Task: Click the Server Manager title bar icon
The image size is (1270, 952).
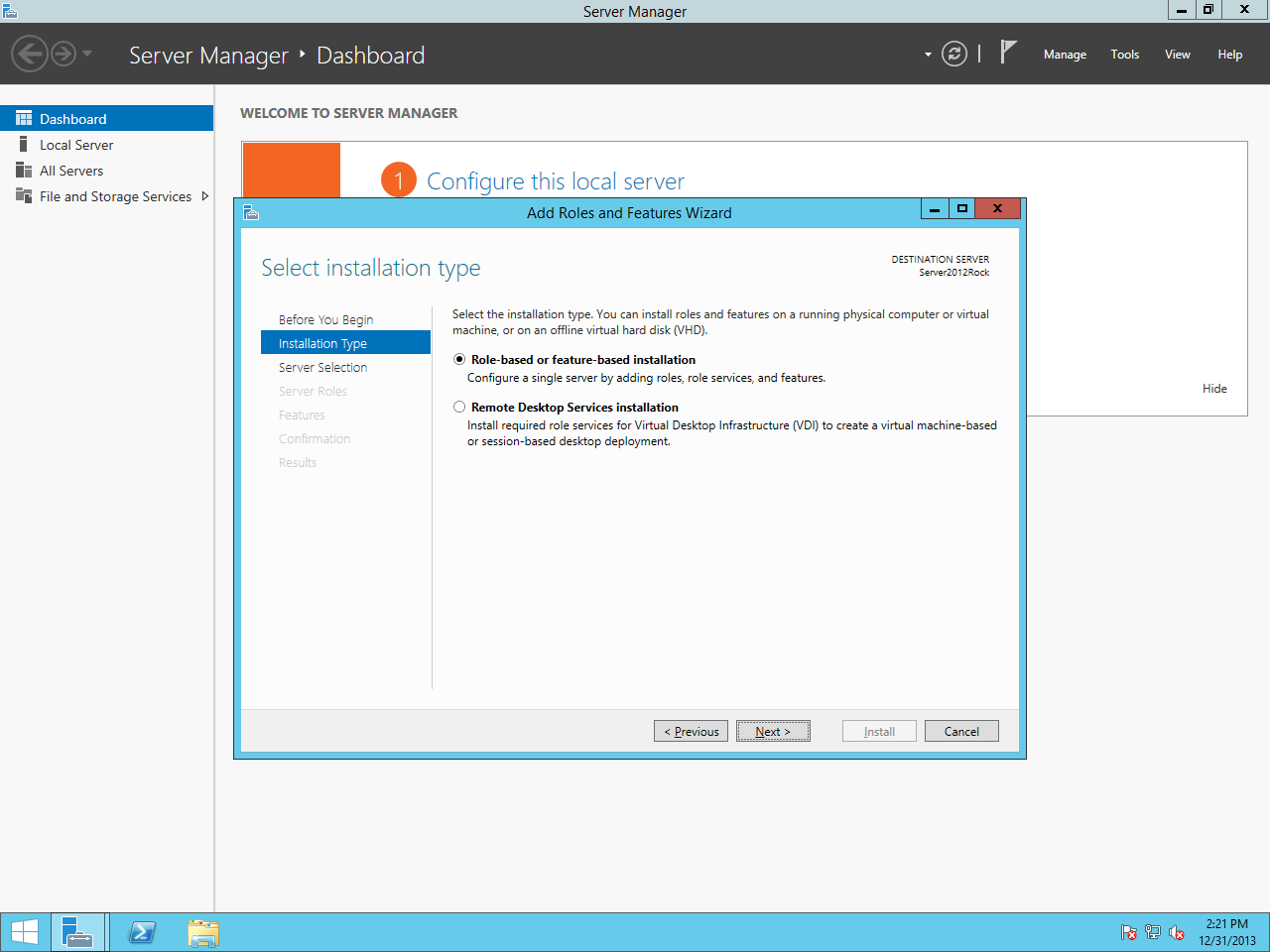Action: pyautogui.click(x=10, y=11)
